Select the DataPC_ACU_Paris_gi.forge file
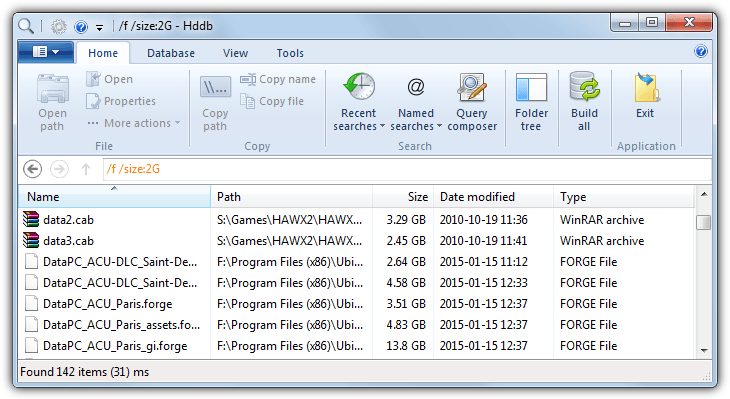Image resolution: width=730 pixels, height=399 pixels. [x=115, y=346]
